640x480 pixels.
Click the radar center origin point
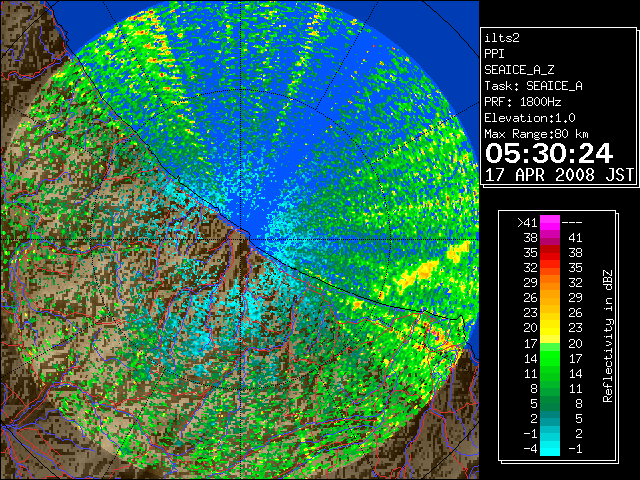241,240
